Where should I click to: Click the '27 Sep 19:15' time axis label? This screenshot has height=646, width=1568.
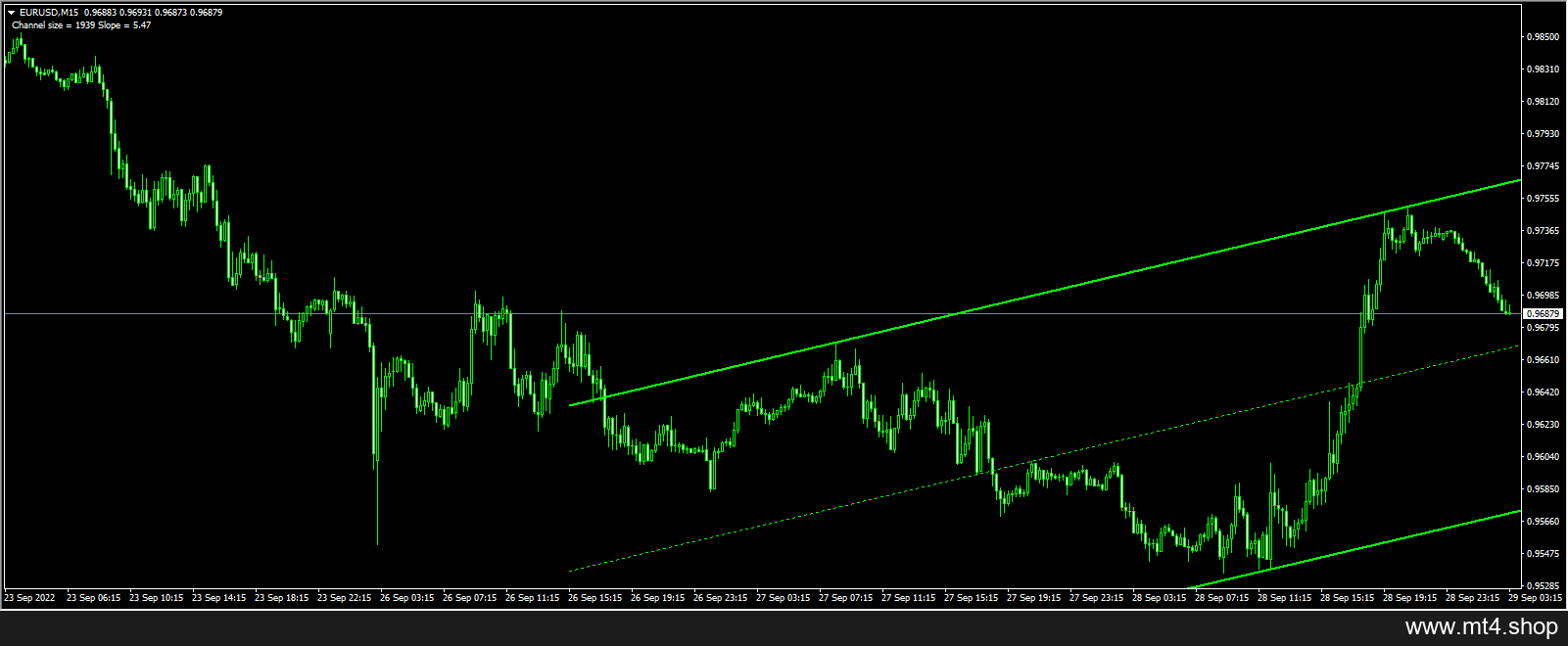pyautogui.click(x=1033, y=597)
